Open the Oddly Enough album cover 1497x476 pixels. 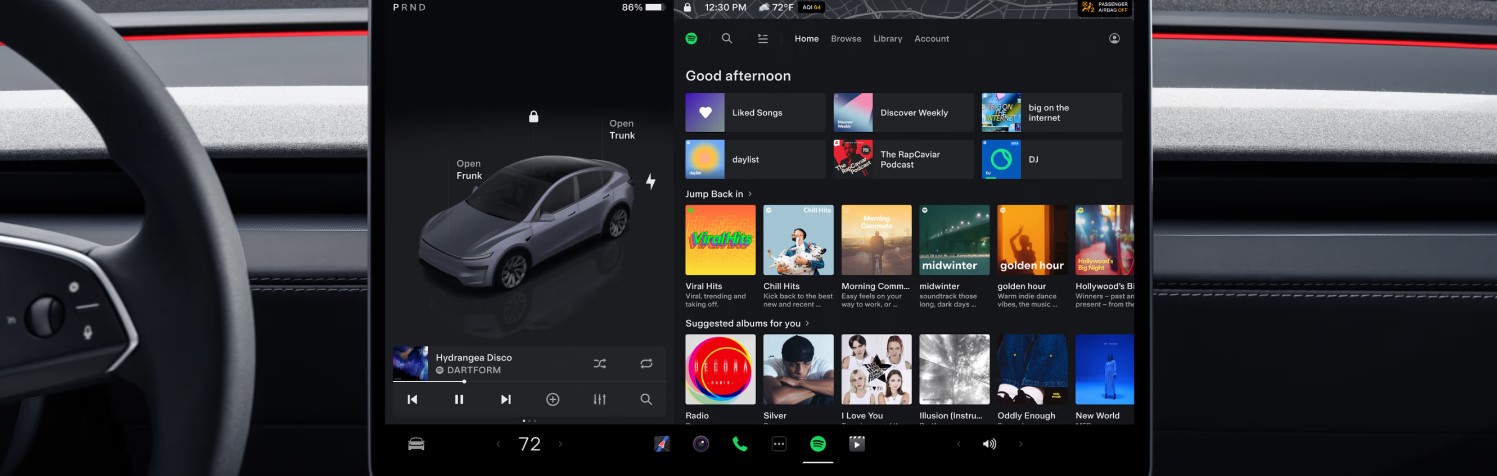pyautogui.click(x=1032, y=369)
